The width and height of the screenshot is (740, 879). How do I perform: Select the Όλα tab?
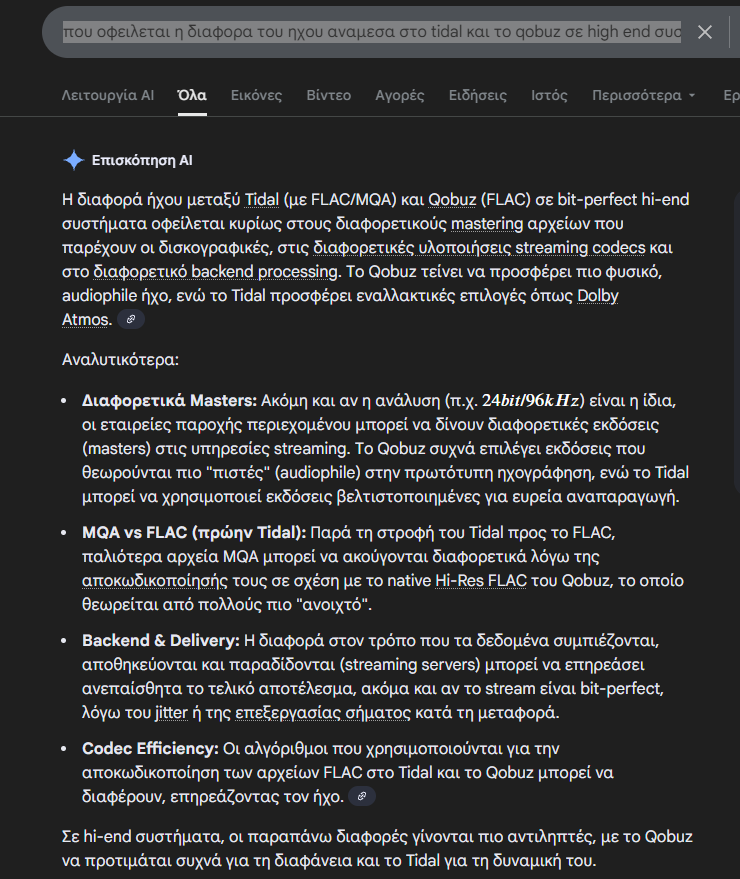[192, 96]
